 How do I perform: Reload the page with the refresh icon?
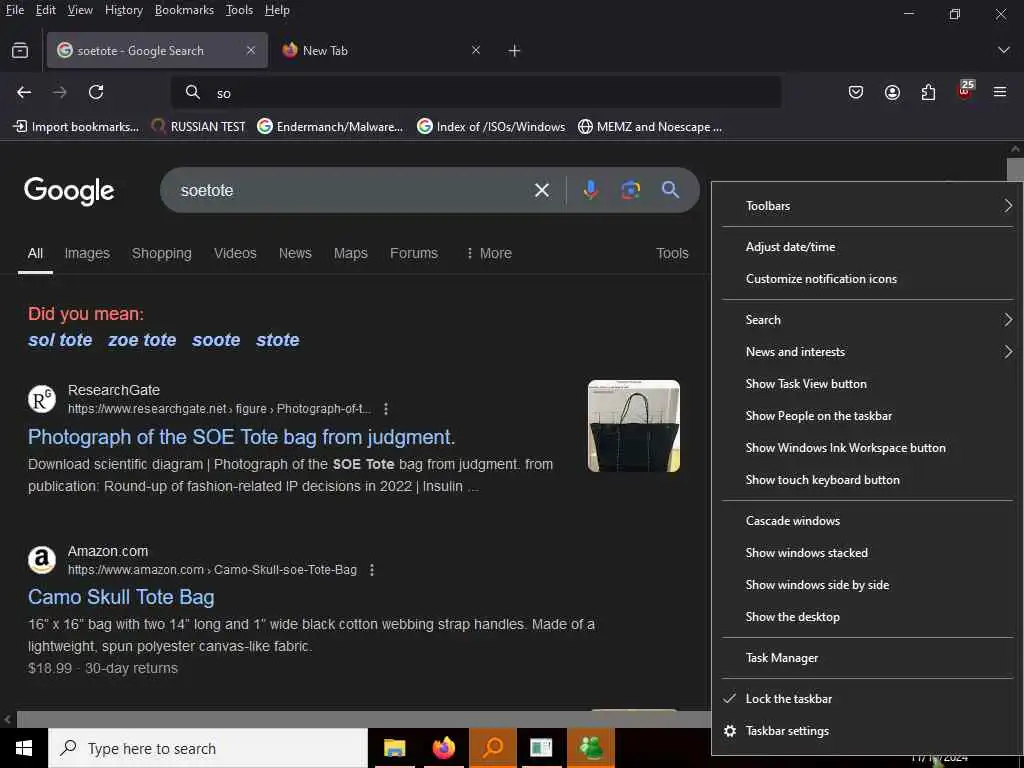96,92
